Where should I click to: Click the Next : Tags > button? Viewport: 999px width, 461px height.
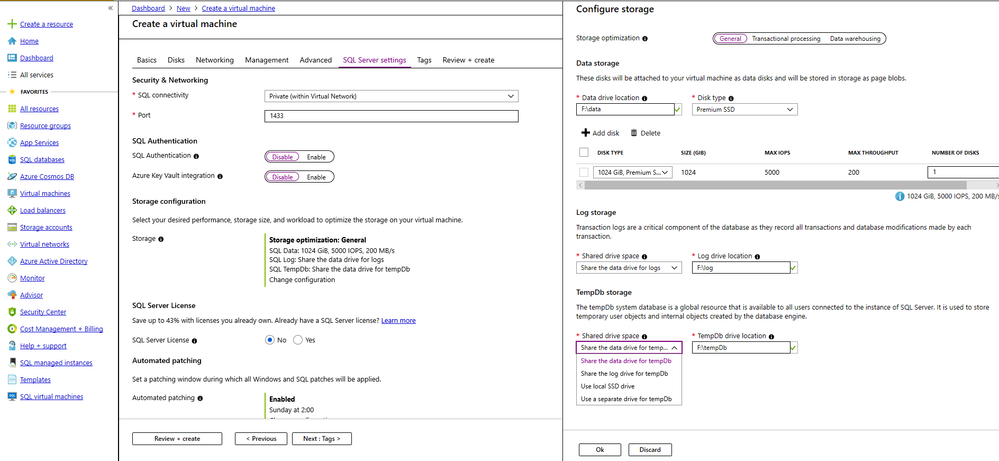[322, 439]
